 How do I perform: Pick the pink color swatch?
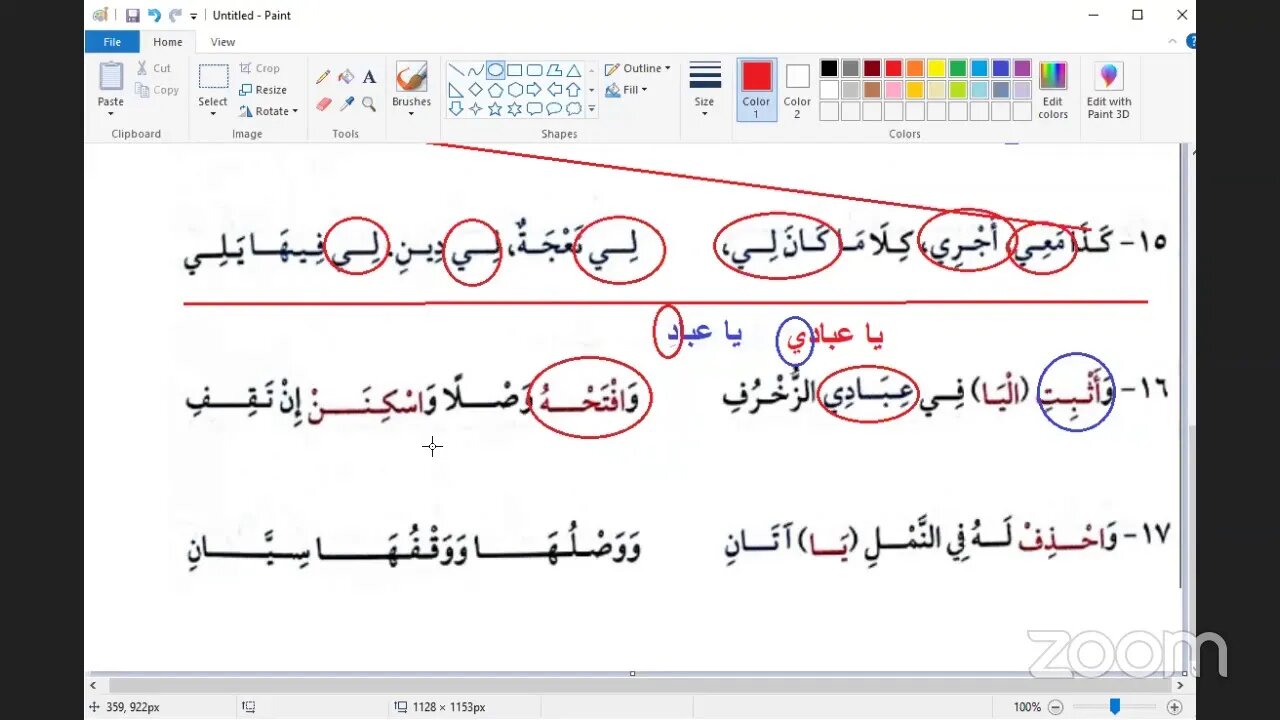[x=894, y=90]
